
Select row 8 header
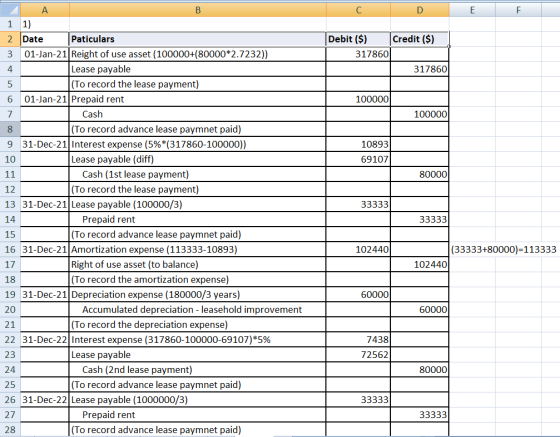pos(10,129)
